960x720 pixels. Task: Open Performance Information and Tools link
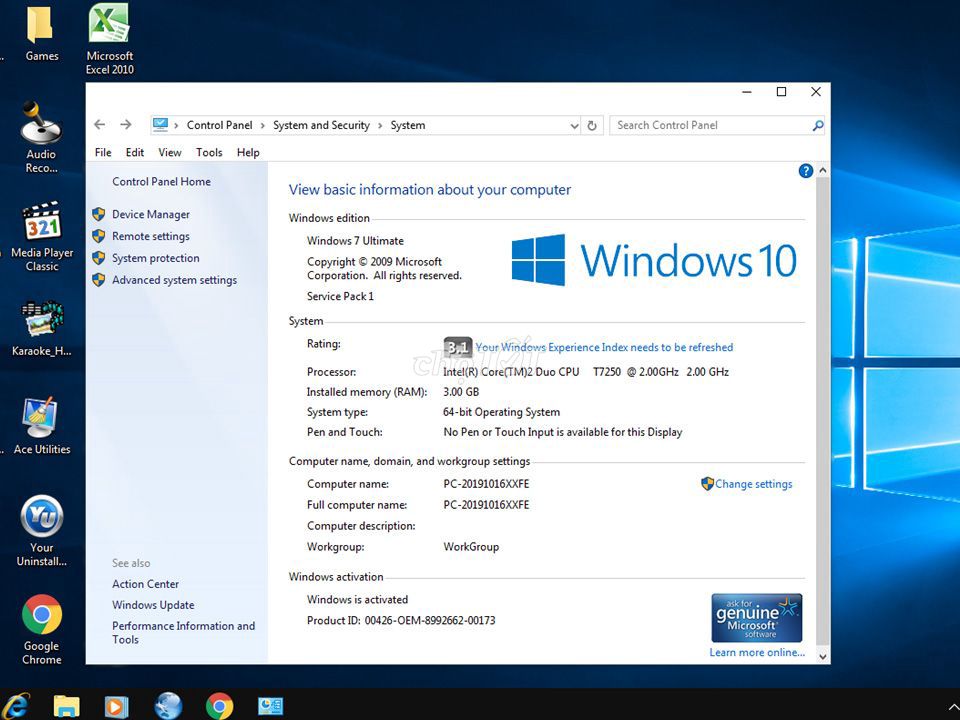tap(183, 632)
